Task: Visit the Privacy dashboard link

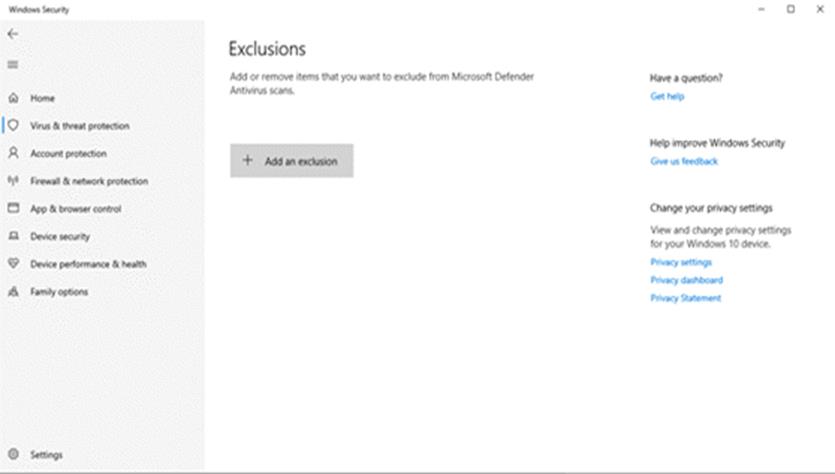Action: 686,280
